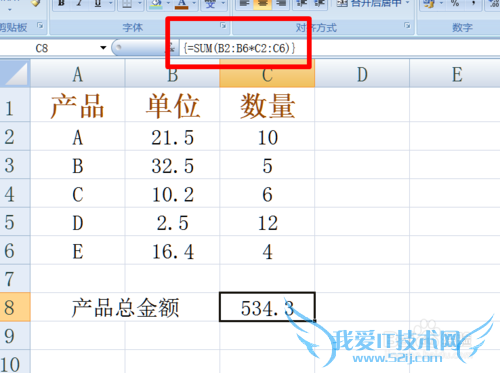500x373 pixels.
Task: Open the clipboard (剪贴板) dialog launcher
Action: [40, 25]
